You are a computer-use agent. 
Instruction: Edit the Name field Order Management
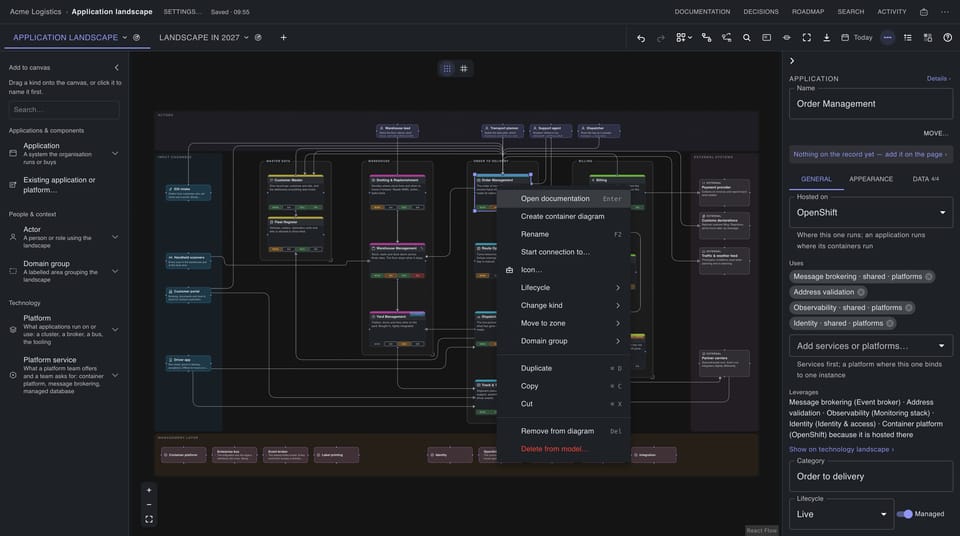[x=871, y=104]
